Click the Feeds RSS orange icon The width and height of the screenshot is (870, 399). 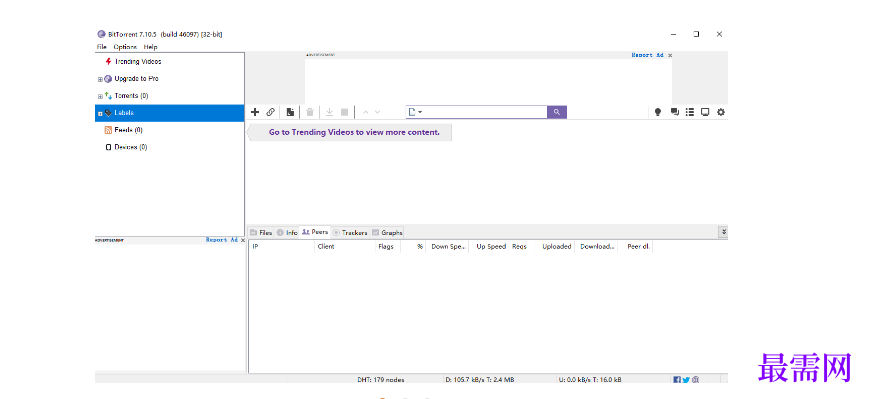(109, 130)
